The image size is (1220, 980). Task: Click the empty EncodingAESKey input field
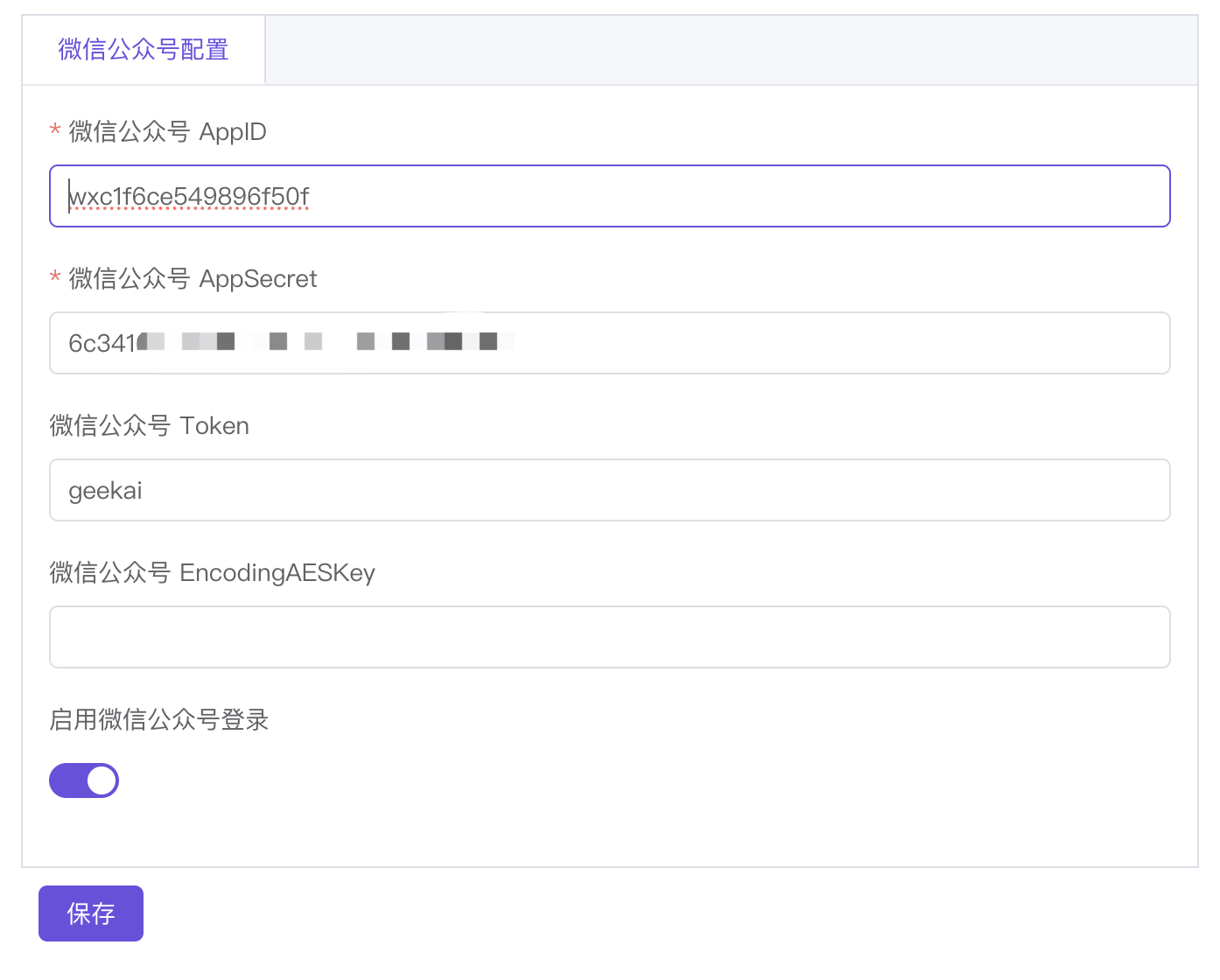click(610, 637)
